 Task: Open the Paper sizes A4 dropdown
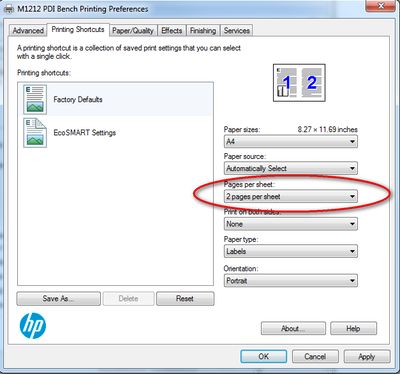[291, 141]
